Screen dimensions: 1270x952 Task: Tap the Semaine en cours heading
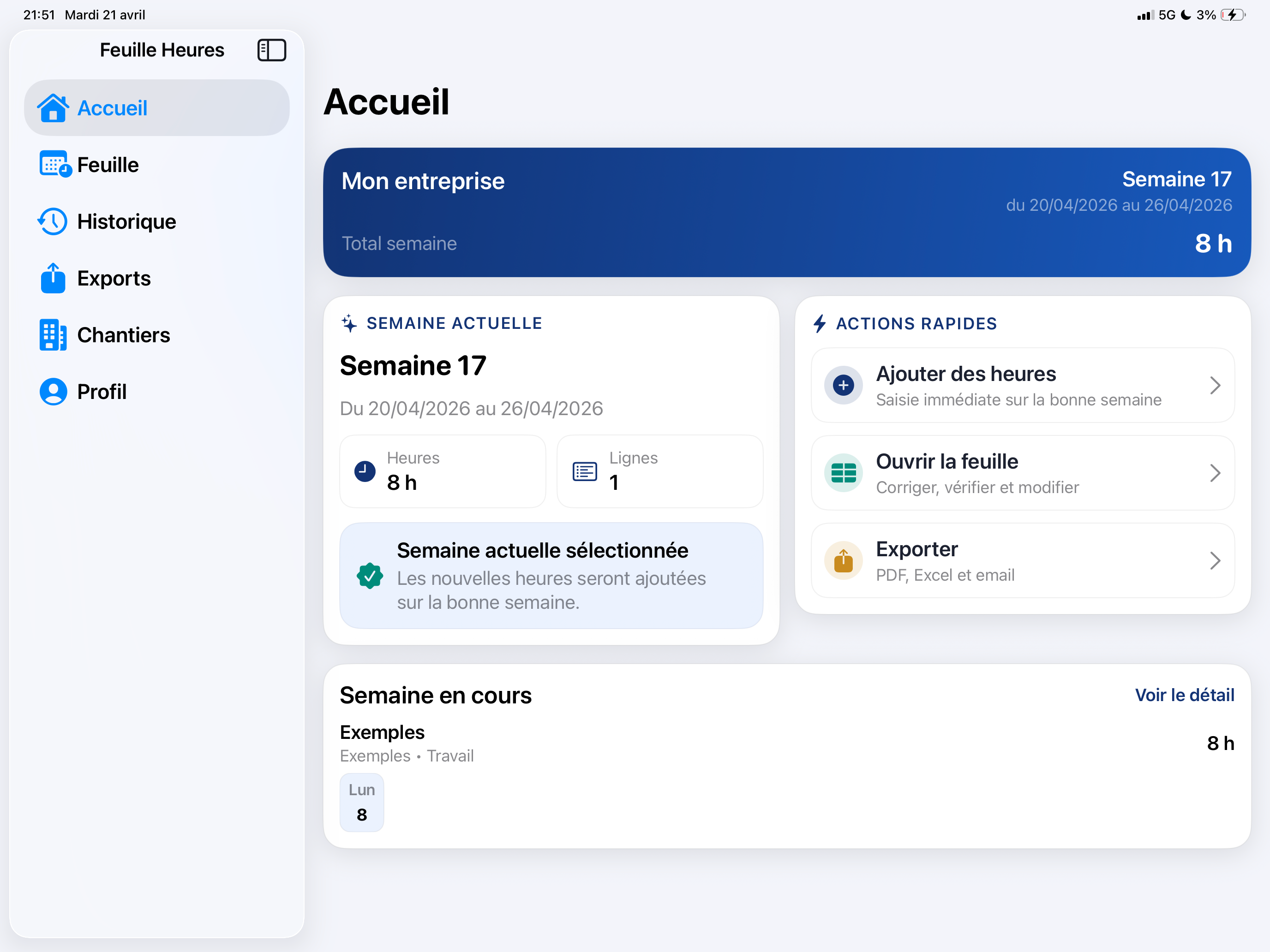click(x=436, y=695)
